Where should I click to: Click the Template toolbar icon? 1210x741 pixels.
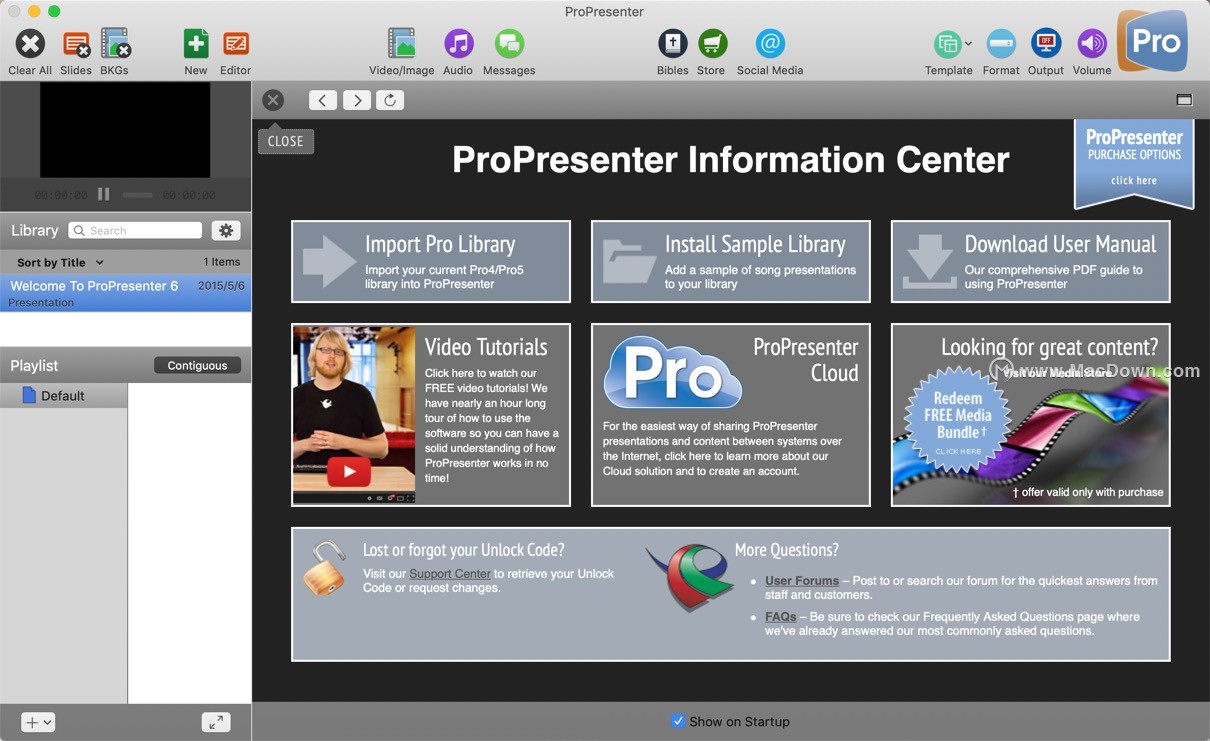(x=947, y=44)
